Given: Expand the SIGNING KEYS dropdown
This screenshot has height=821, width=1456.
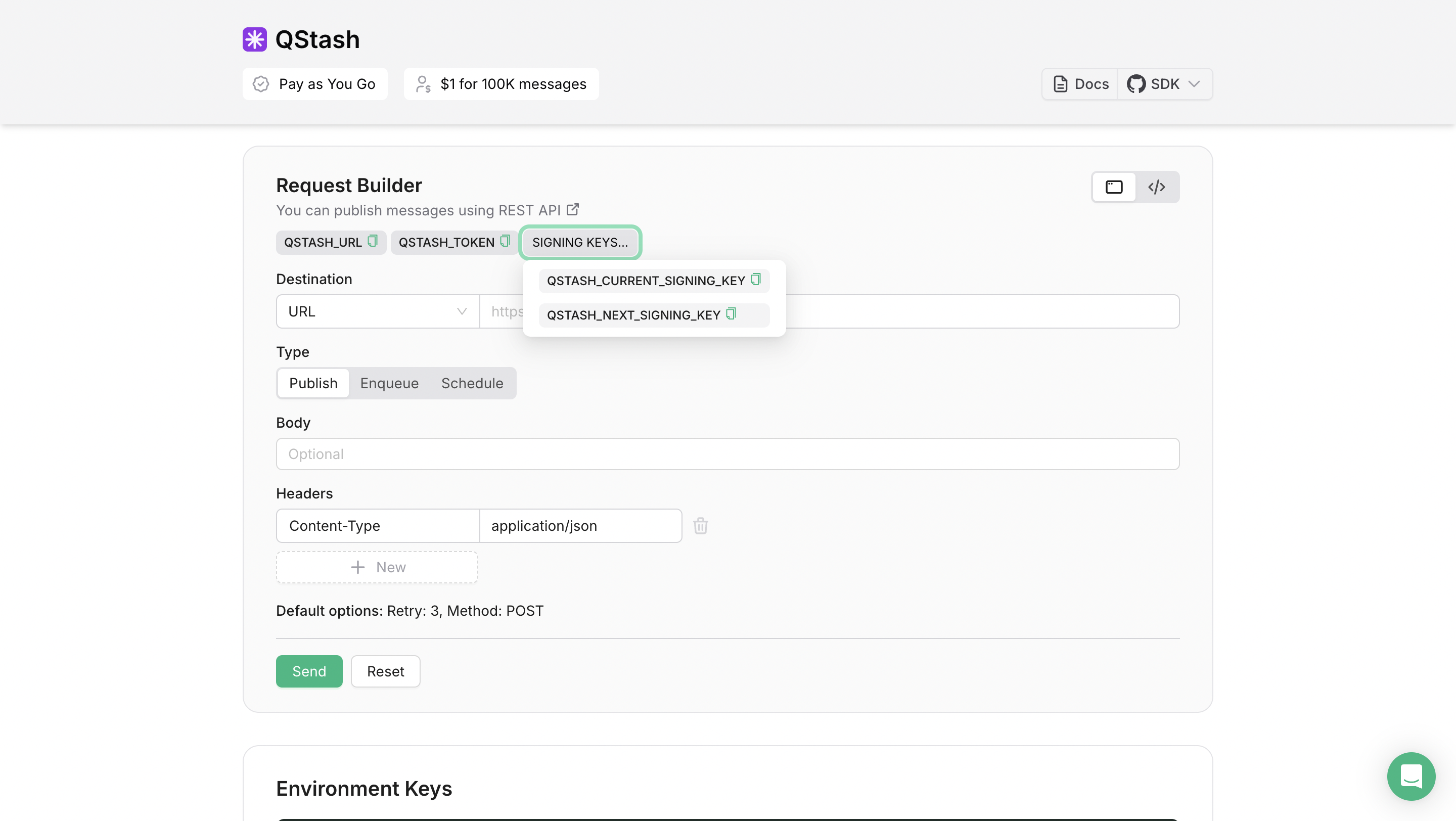Looking at the screenshot, I should click(x=580, y=242).
